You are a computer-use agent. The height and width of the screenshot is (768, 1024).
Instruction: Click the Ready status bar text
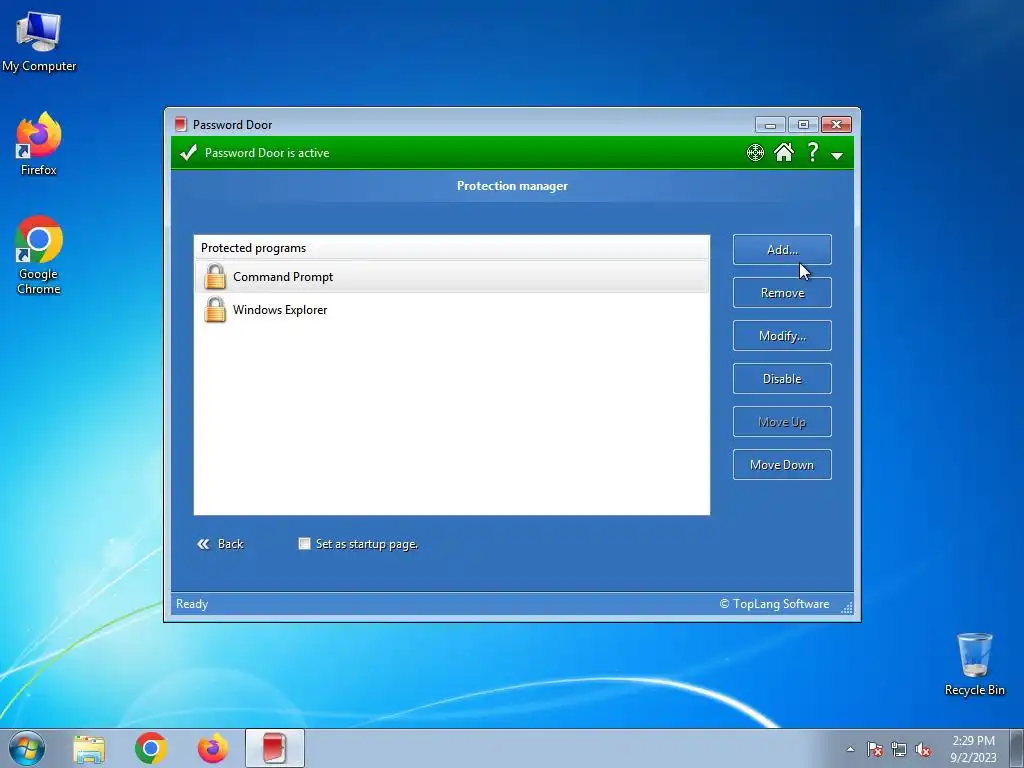pos(192,604)
